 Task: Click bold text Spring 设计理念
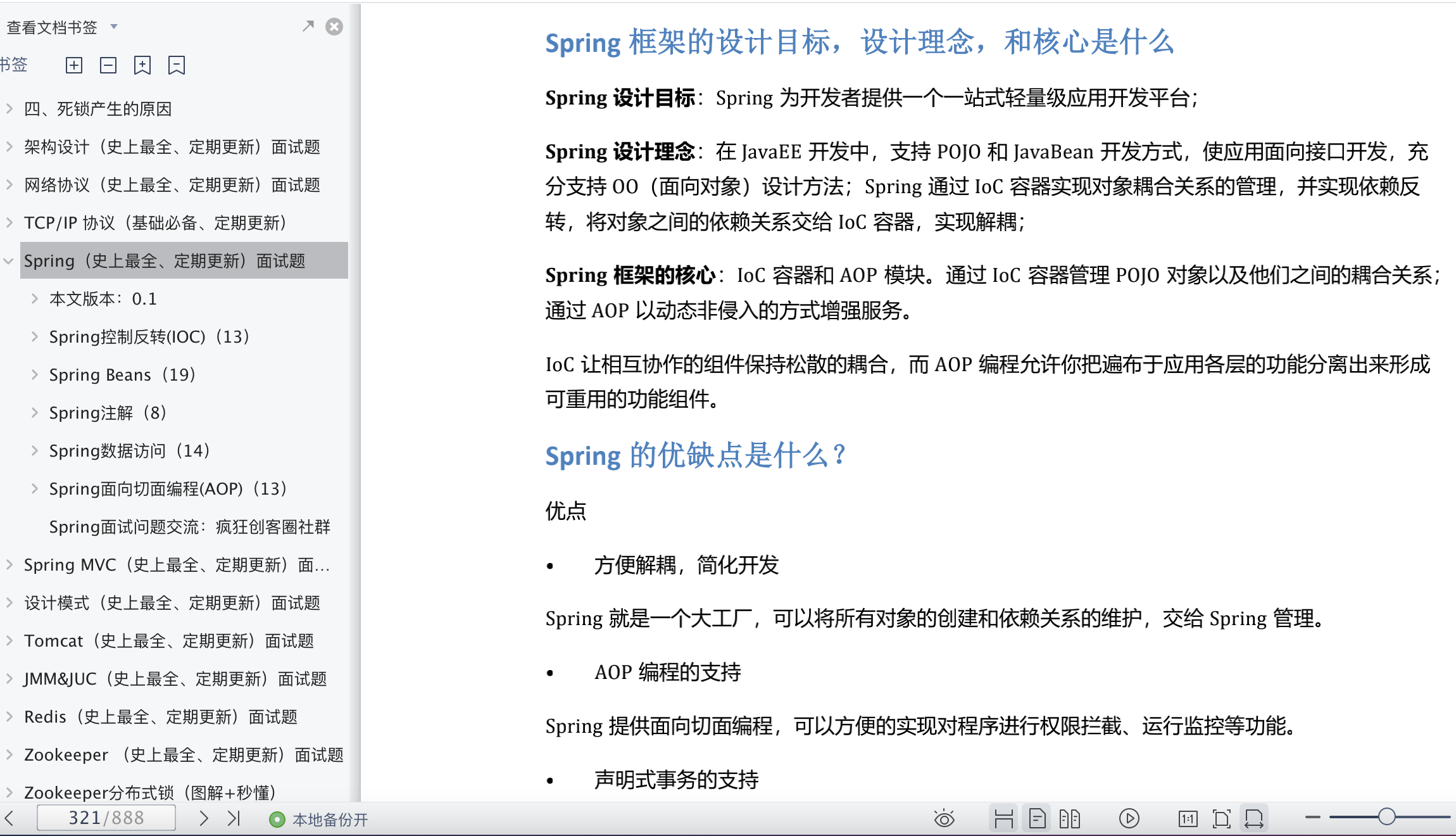click(620, 151)
